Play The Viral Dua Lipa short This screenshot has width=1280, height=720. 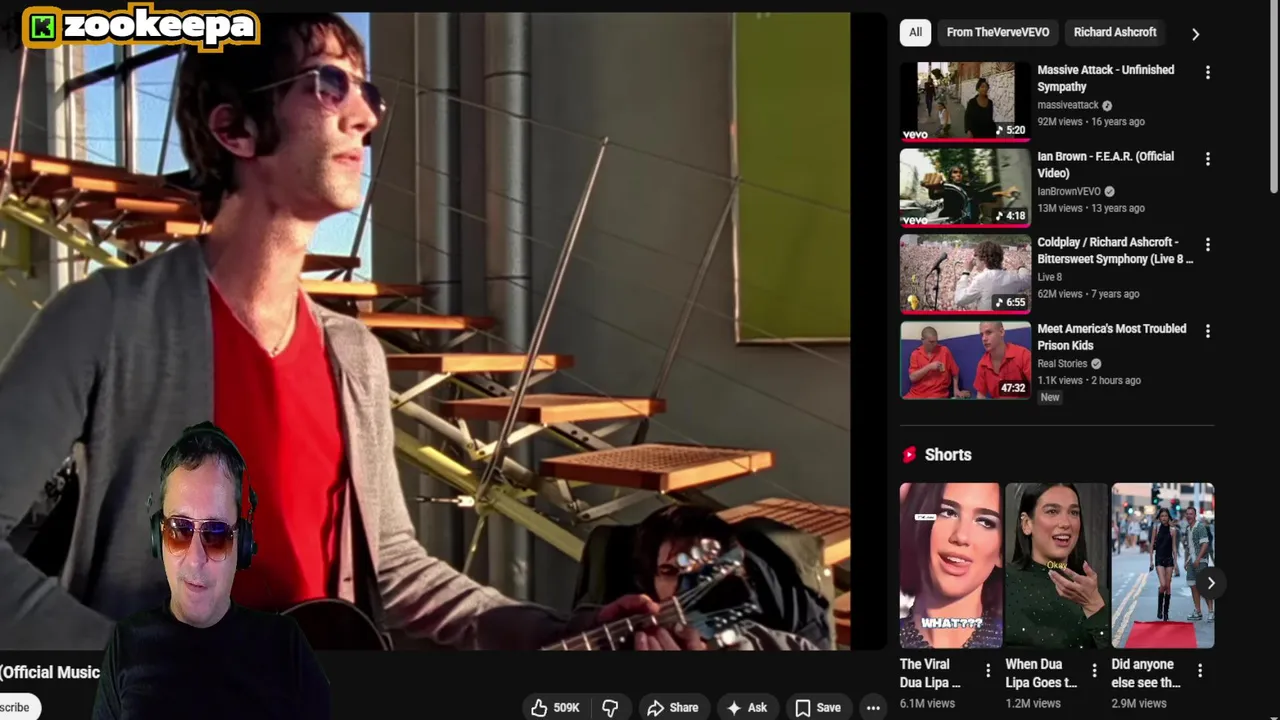[x=950, y=566]
